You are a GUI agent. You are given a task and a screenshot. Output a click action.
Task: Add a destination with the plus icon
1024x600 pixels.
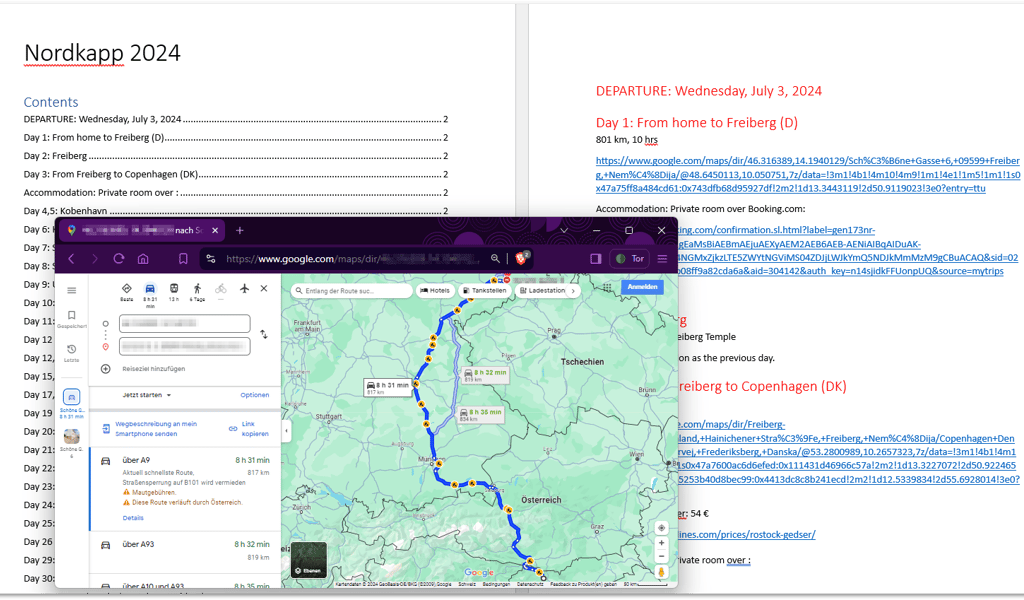click(106, 369)
